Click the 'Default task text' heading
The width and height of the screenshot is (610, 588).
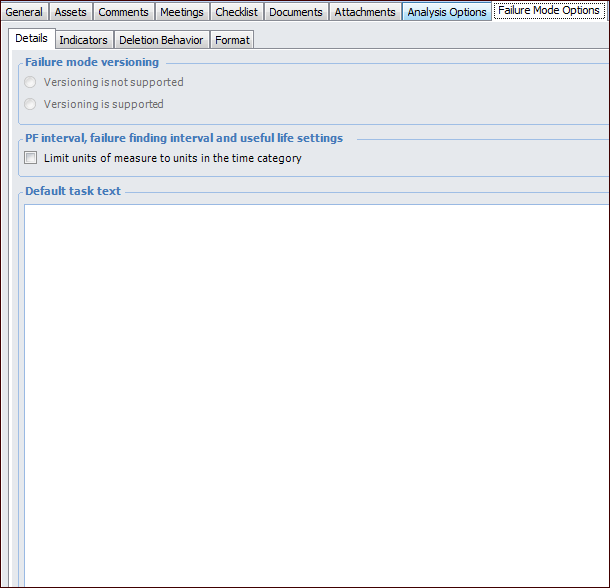click(73, 191)
